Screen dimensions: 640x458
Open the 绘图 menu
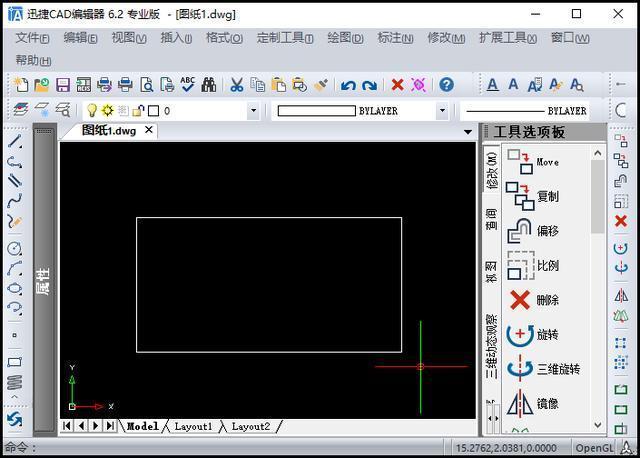(x=345, y=38)
